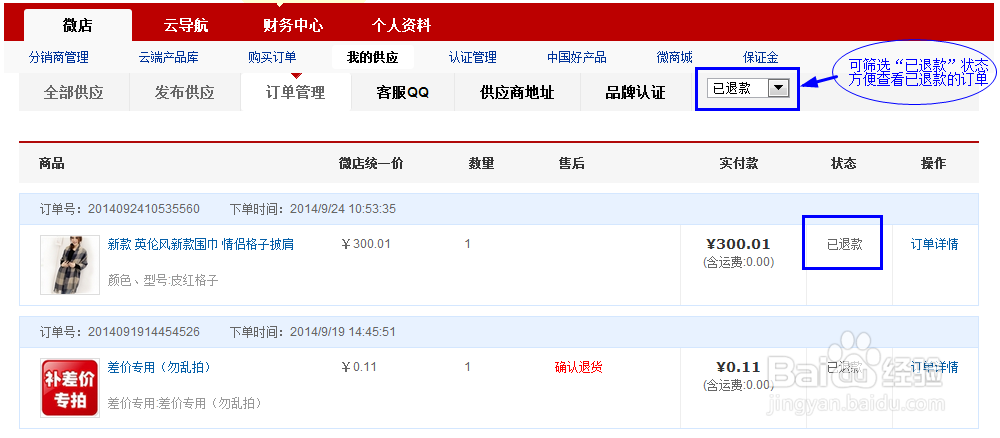
Task: View 订单详情 for order 2014092410535560
Action: (934, 244)
